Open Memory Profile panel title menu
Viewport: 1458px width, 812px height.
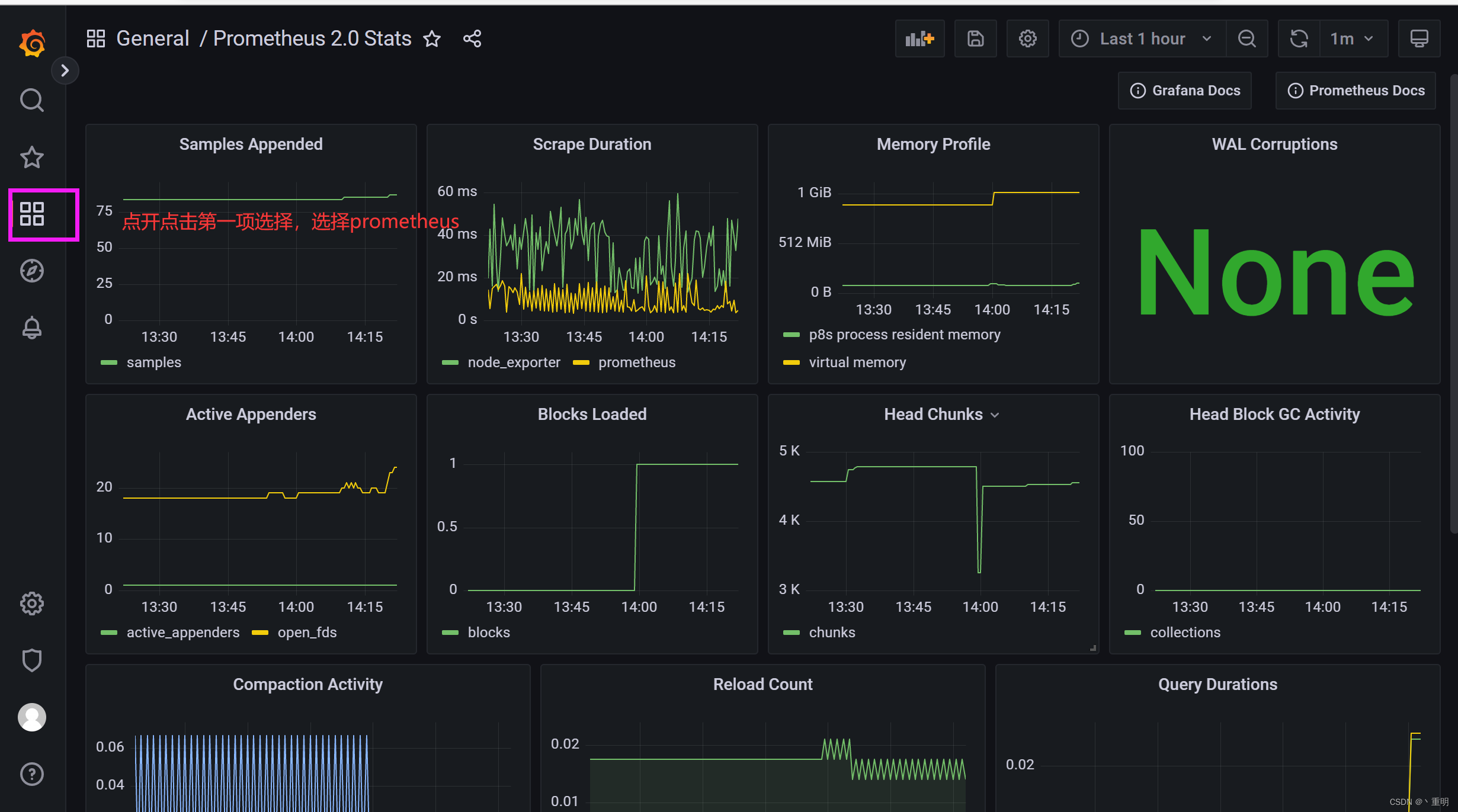click(x=934, y=144)
